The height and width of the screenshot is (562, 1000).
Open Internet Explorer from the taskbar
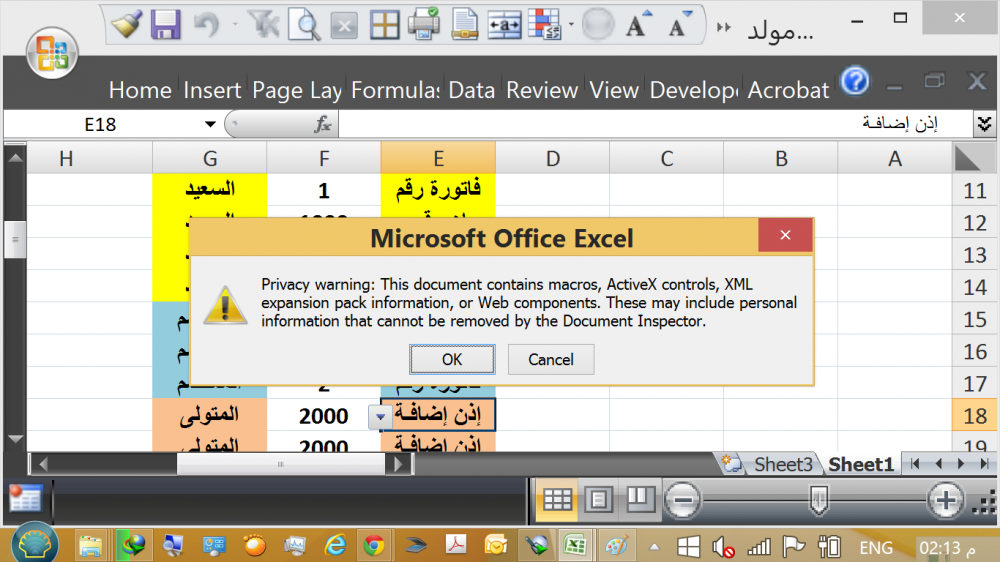[335, 545]
